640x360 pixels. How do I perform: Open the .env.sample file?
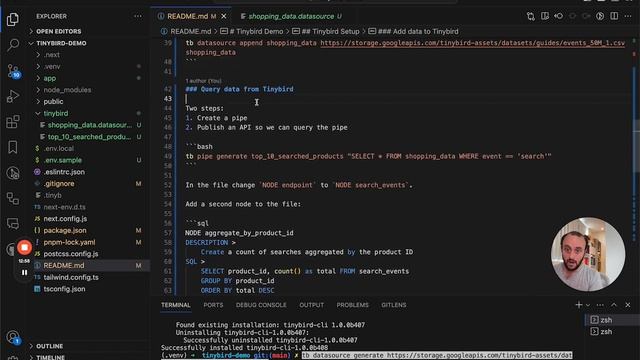(62, 160)
